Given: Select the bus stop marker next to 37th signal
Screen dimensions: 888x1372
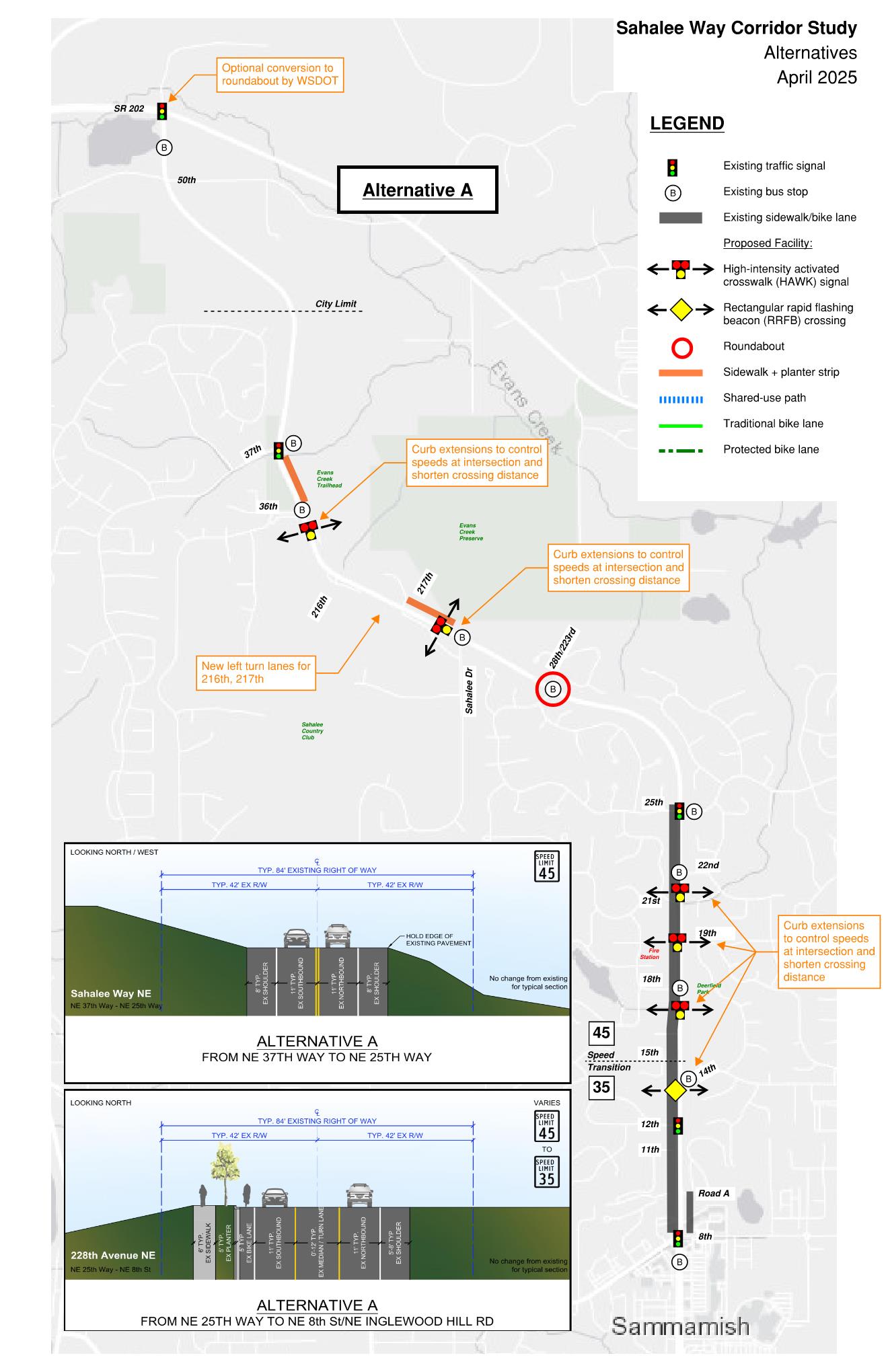Looking at the screenshot, I should 293,443.
